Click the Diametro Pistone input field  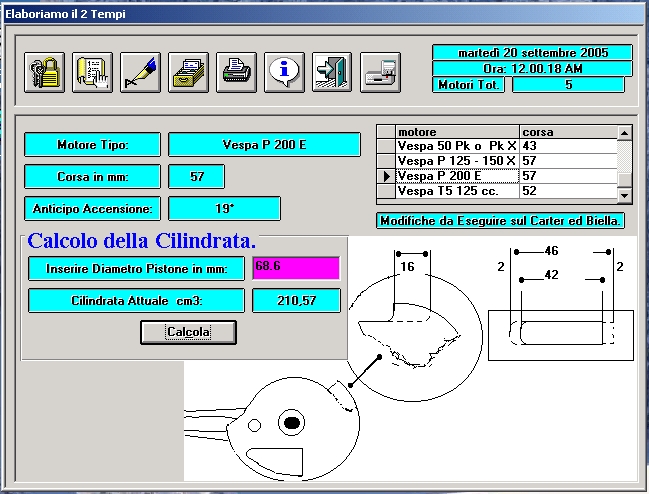(x=296, y=268)
